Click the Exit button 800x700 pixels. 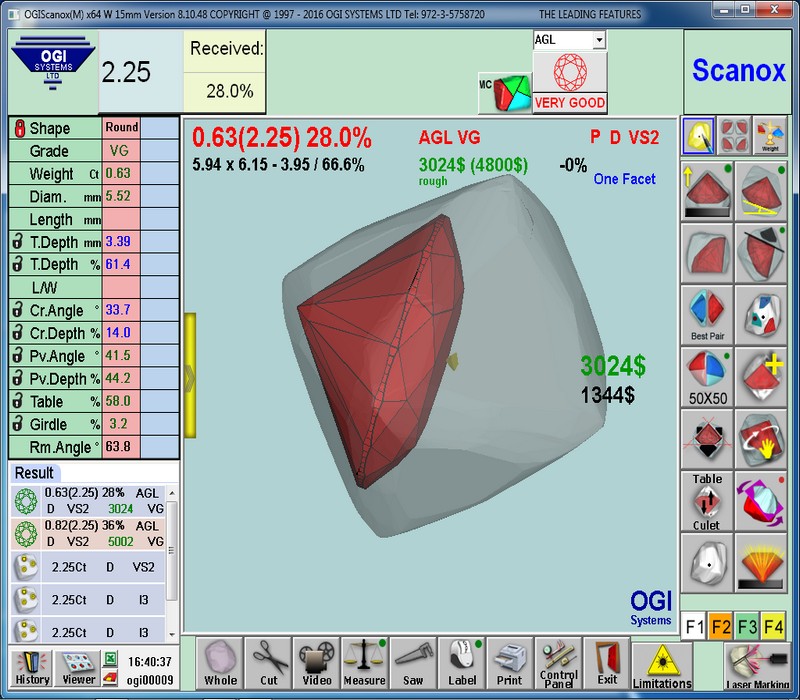607,662
